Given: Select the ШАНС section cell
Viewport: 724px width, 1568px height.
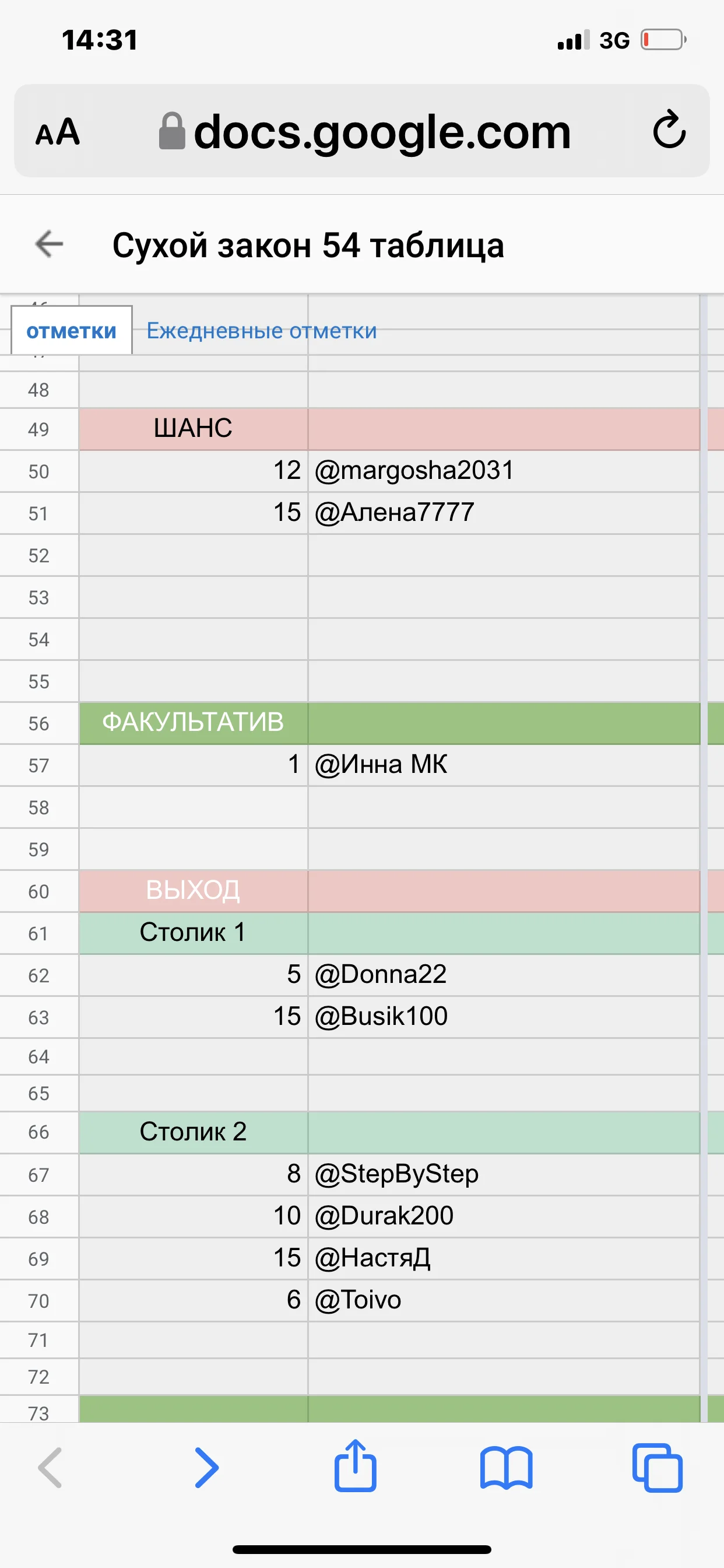Looking at the screenshot, I should (x=193, y=429).
